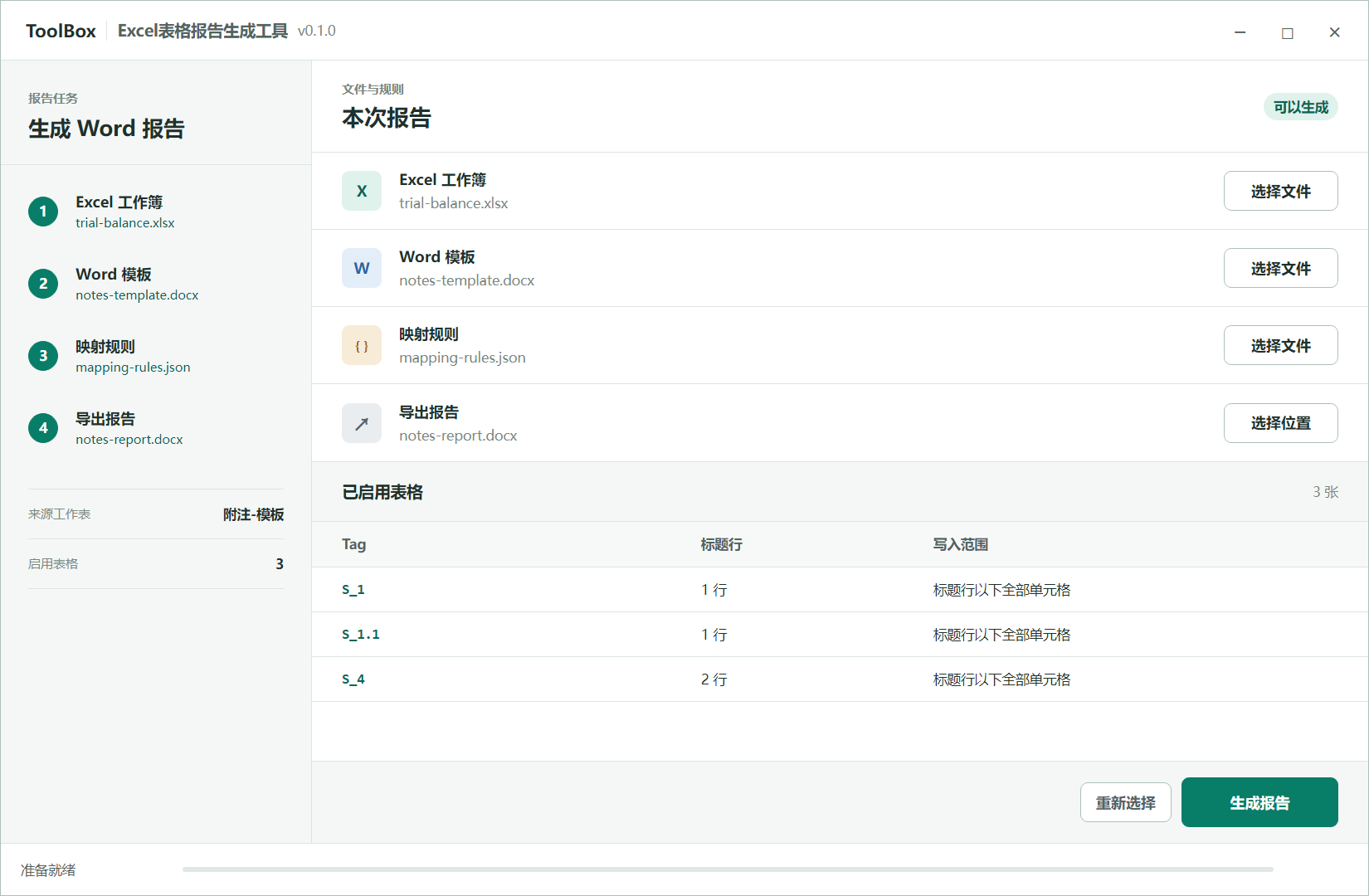Click the Tag column header
Viewport: 1369px width, 896px height.
click(x=353, y=544)
